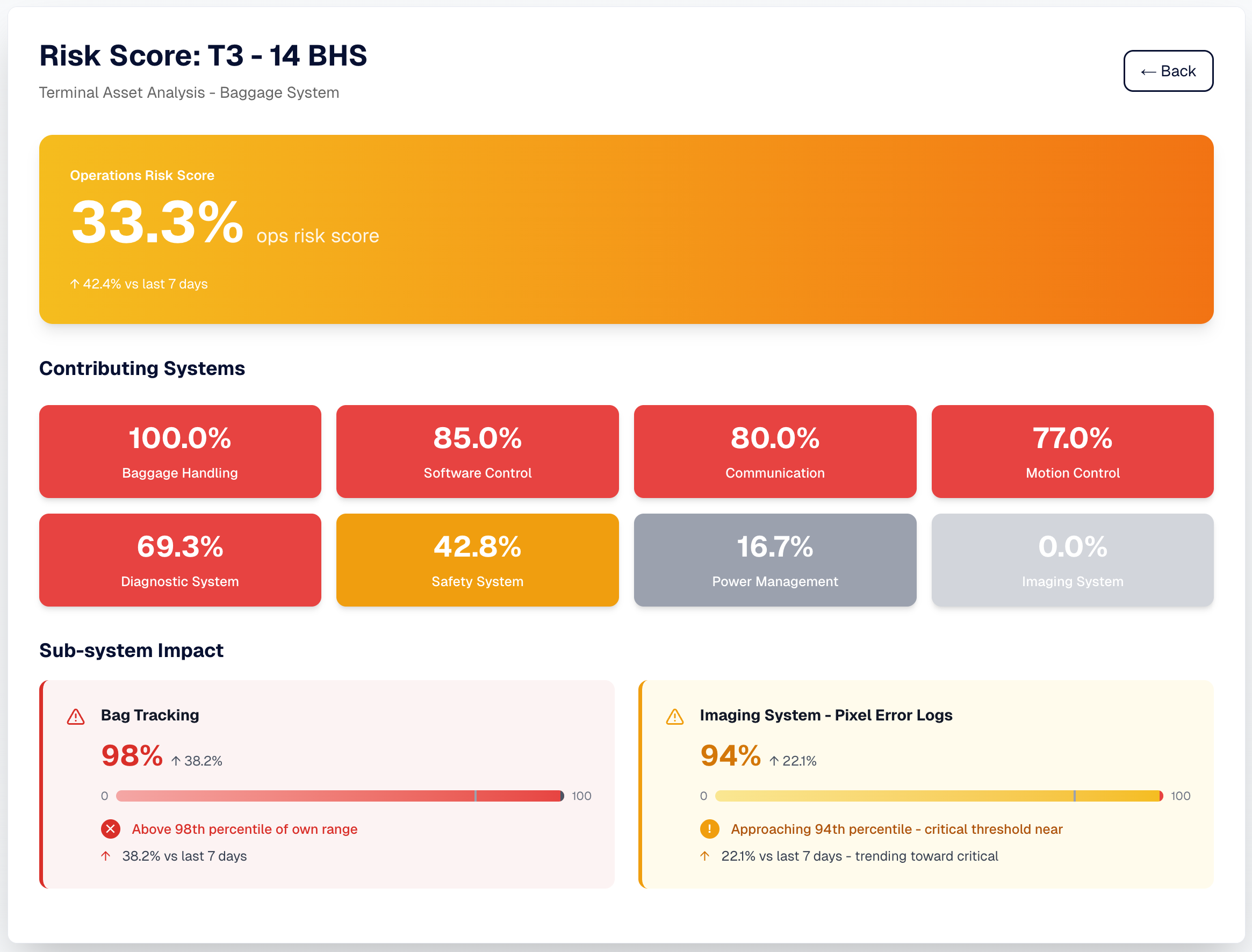Click the Pixel Error Logs yellow progress bar
Screen dimensions: 1252x952
click(939, 796)
